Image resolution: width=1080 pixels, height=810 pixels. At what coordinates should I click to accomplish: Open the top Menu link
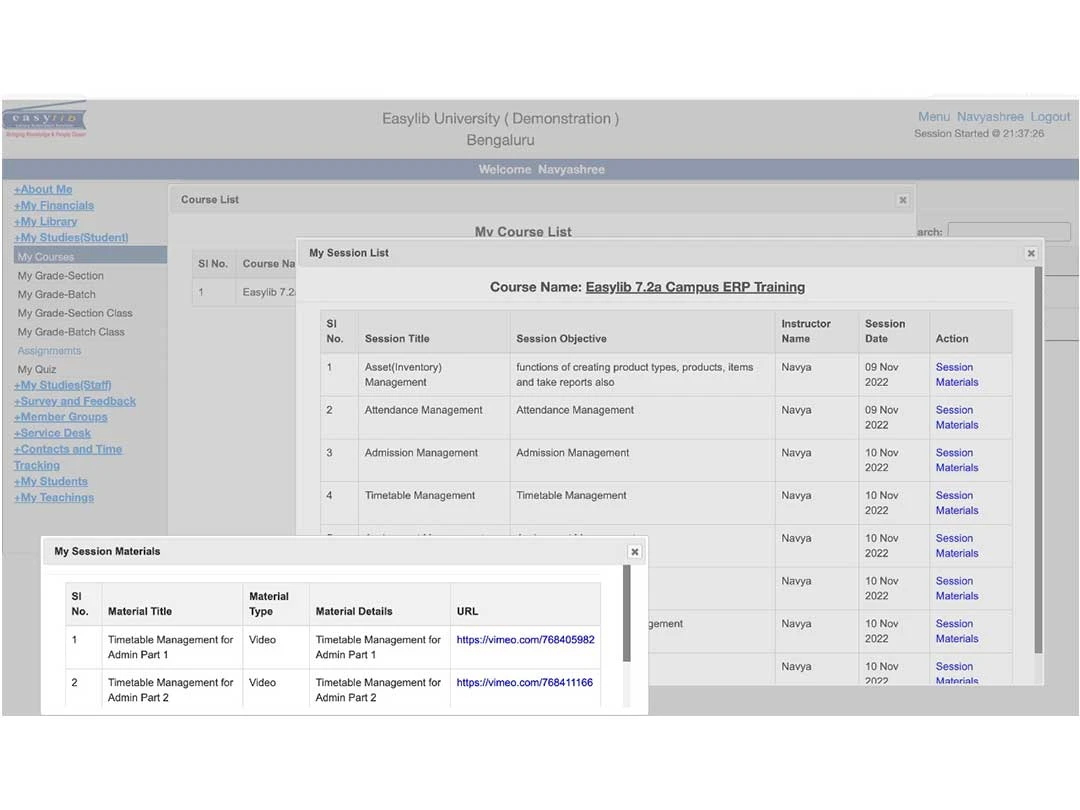click(933, 117)
